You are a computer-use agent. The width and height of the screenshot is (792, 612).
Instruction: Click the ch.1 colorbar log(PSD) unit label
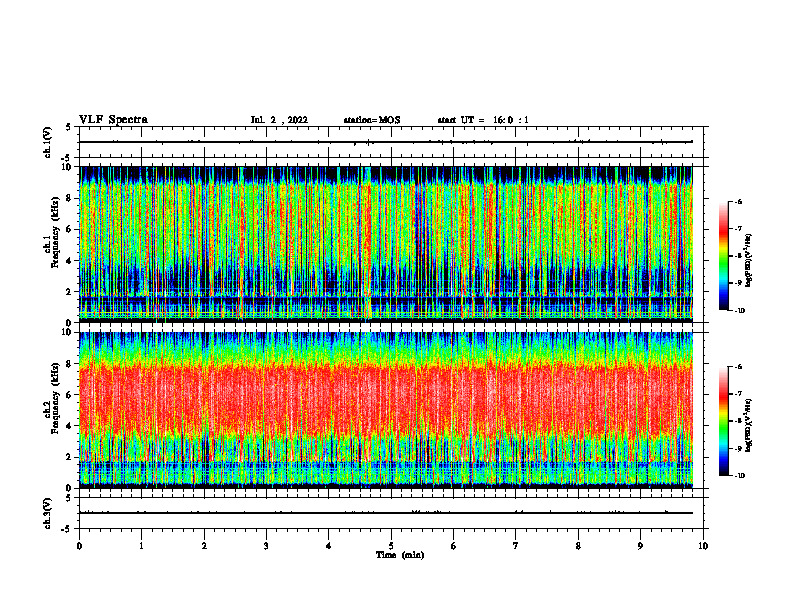749,261
